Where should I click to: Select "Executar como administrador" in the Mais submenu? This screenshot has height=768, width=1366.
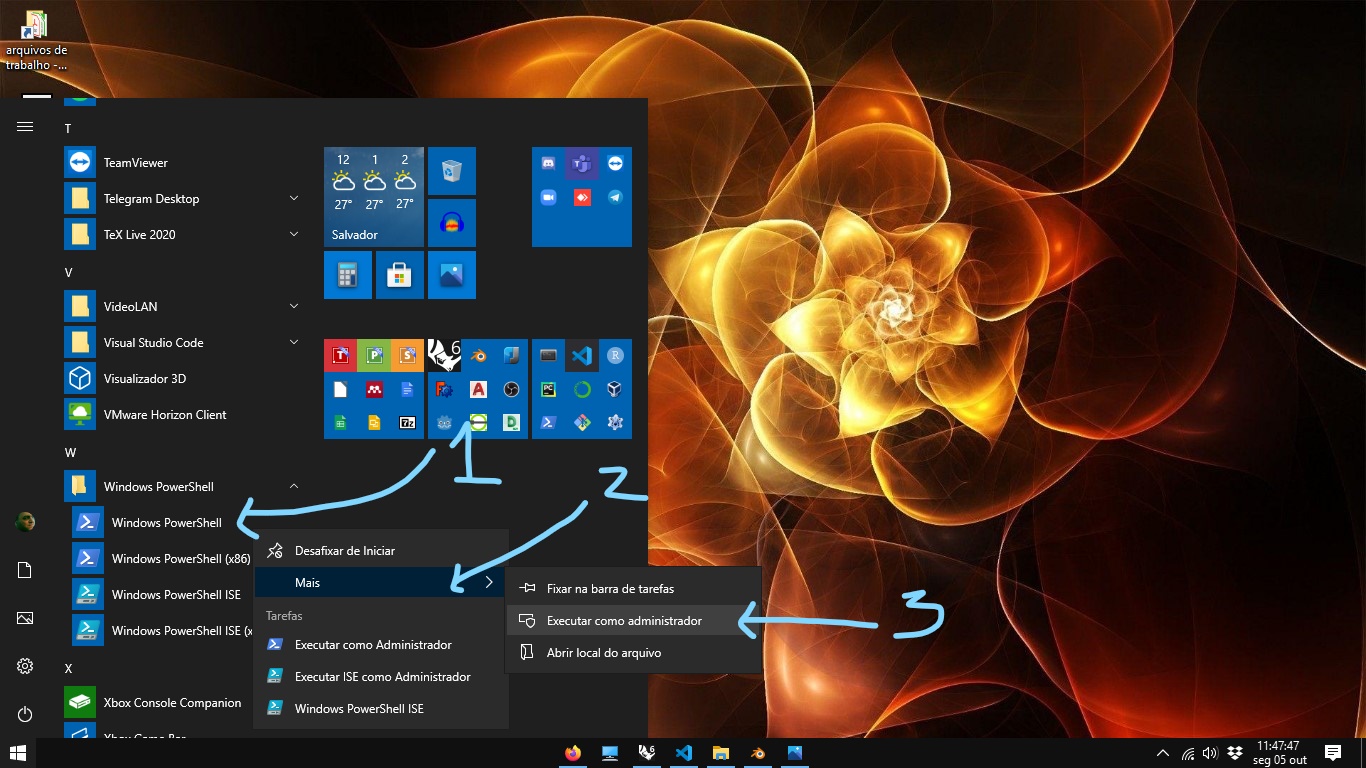click(624, 621)
